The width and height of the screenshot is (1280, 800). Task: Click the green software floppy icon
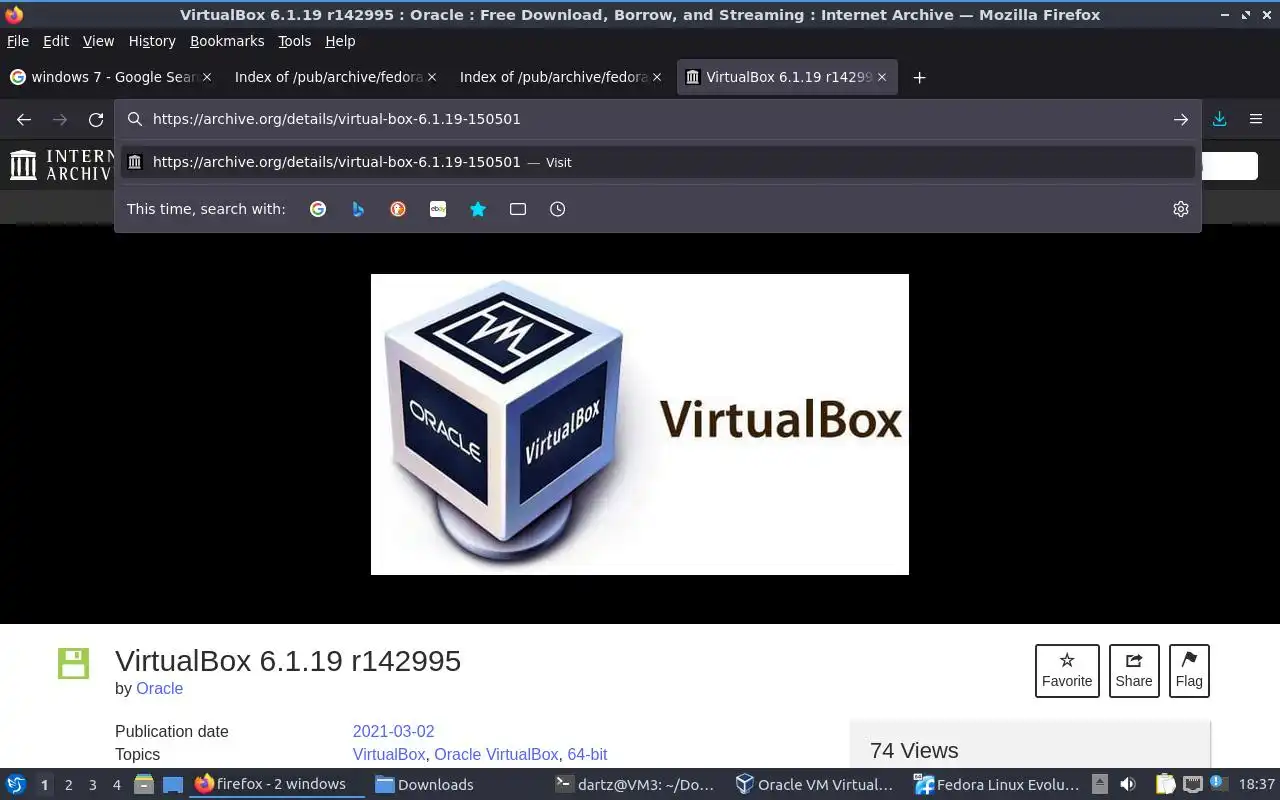[73, 663]
